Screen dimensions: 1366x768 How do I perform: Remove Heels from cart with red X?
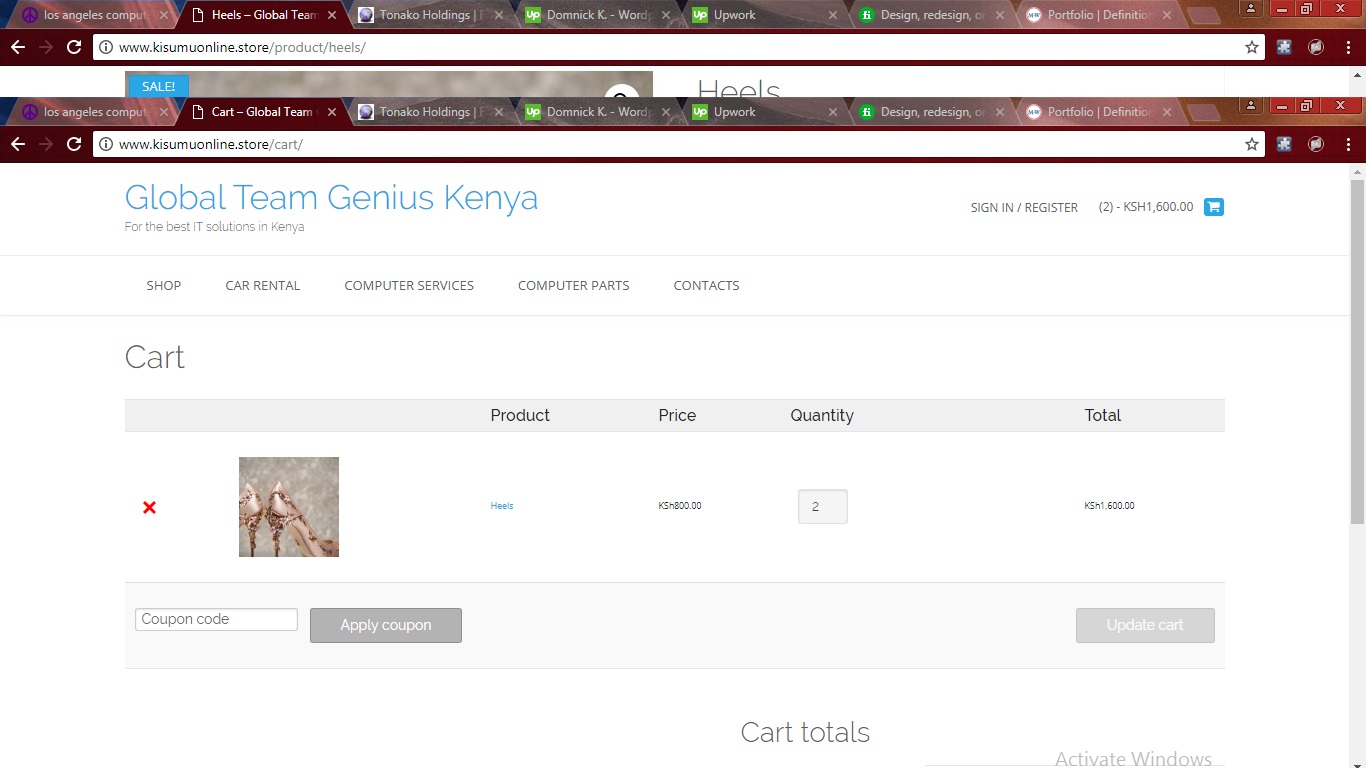[x=149, y=507]
